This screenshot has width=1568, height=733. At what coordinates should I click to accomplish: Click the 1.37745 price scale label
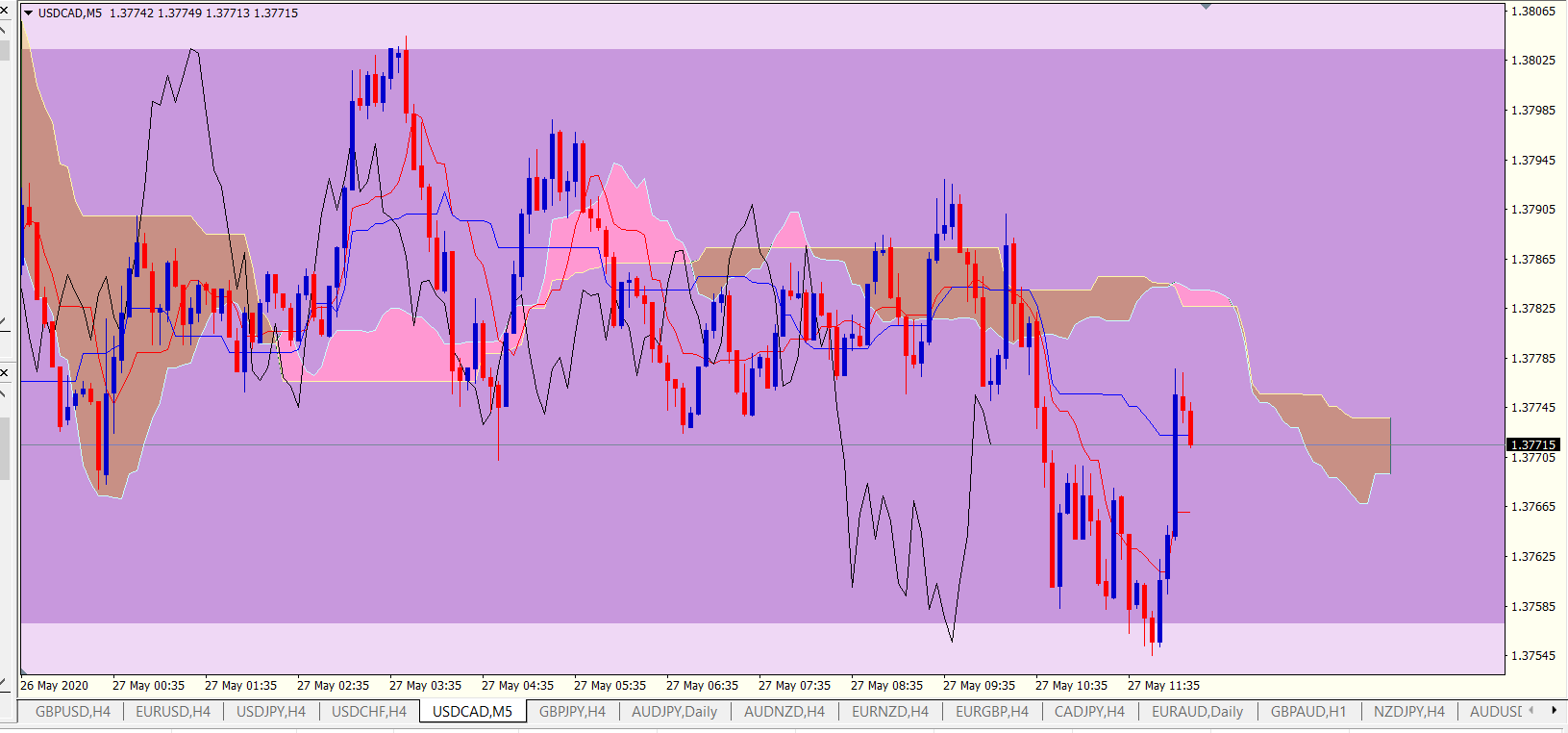point(1533,408)
